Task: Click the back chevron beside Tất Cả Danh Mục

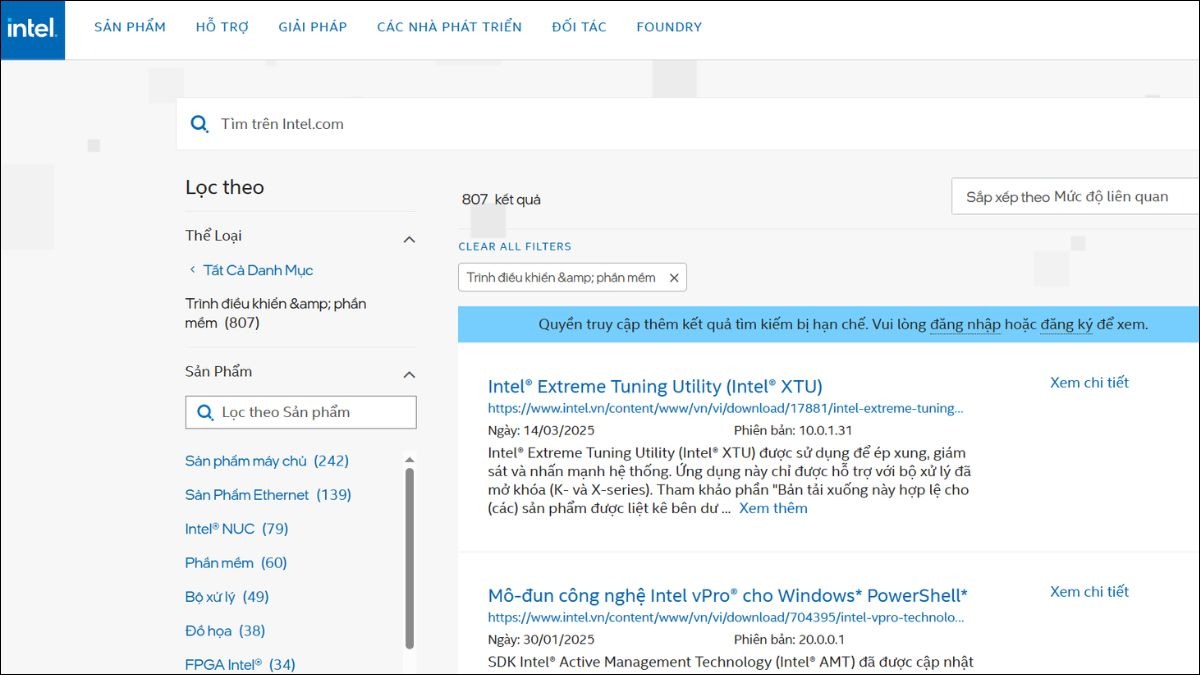Action: pyautogui.click(x=192, y=270)
